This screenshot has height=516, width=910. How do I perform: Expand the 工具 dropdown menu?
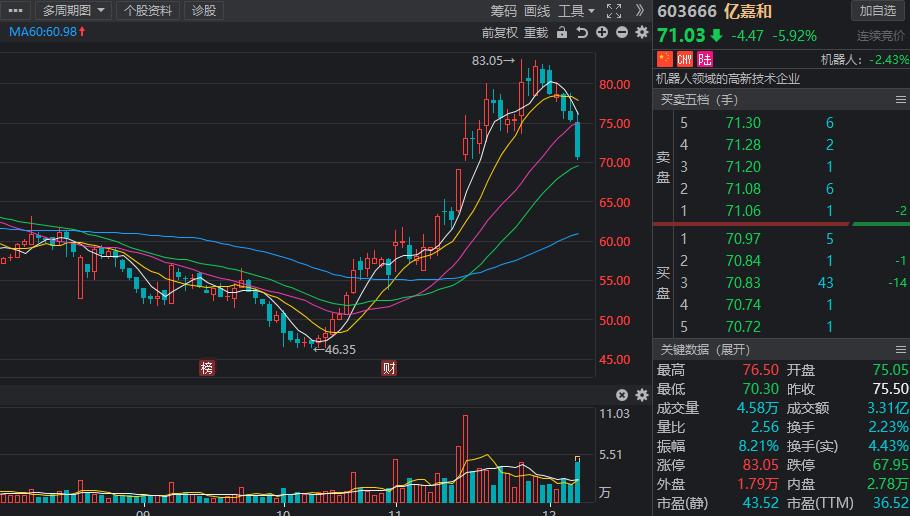coord(576,11)
